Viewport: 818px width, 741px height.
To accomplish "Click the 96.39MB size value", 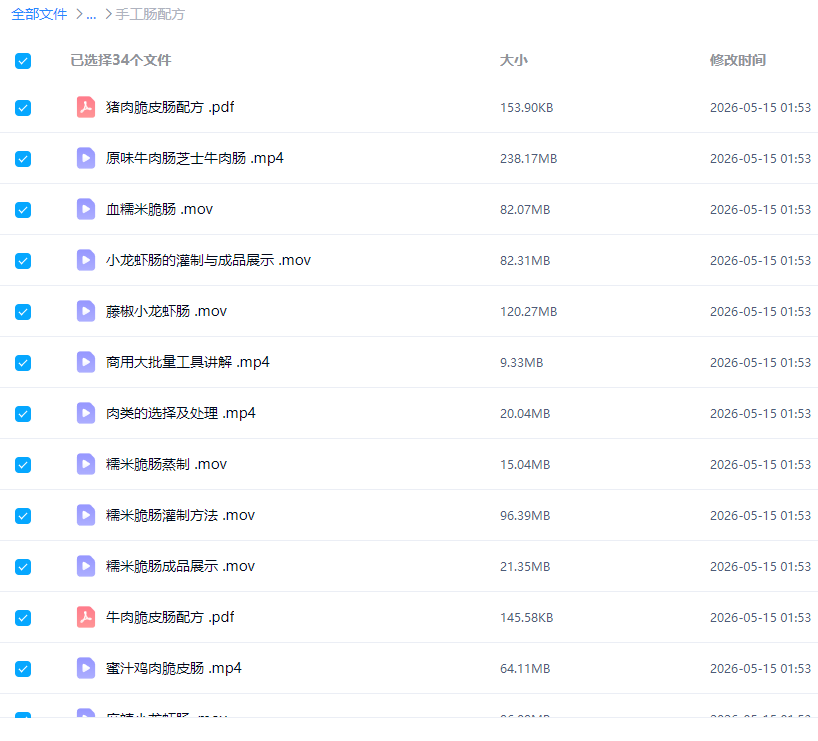I will pos(525,516).
